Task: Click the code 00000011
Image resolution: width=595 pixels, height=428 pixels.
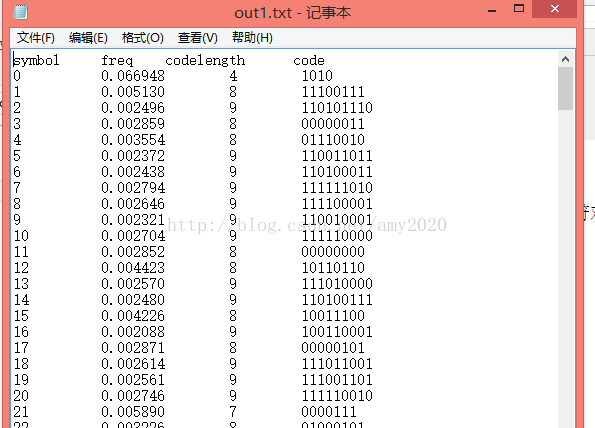Action: [x=333, y=124]
